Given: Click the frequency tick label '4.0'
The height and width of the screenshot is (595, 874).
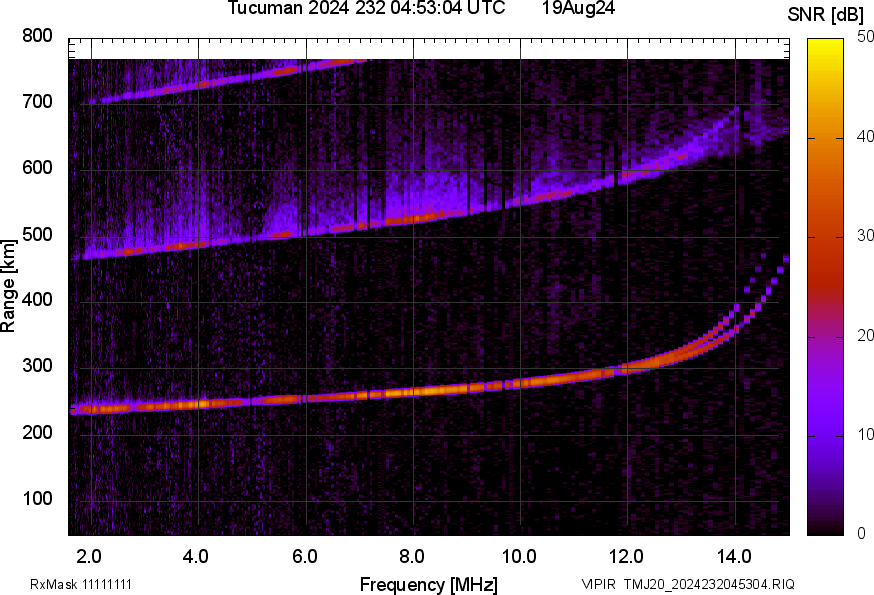Looking at the screenshot, I should 196,557.
